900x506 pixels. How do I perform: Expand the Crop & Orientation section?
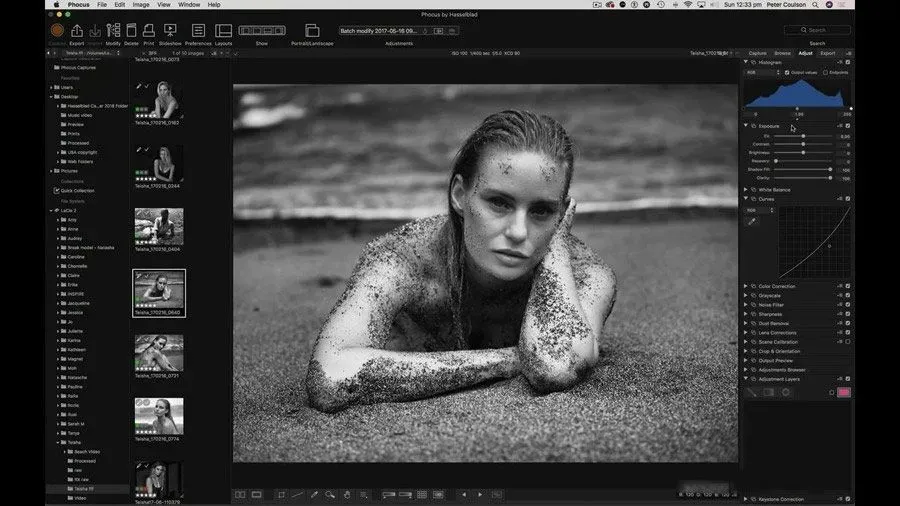point(746,351)
